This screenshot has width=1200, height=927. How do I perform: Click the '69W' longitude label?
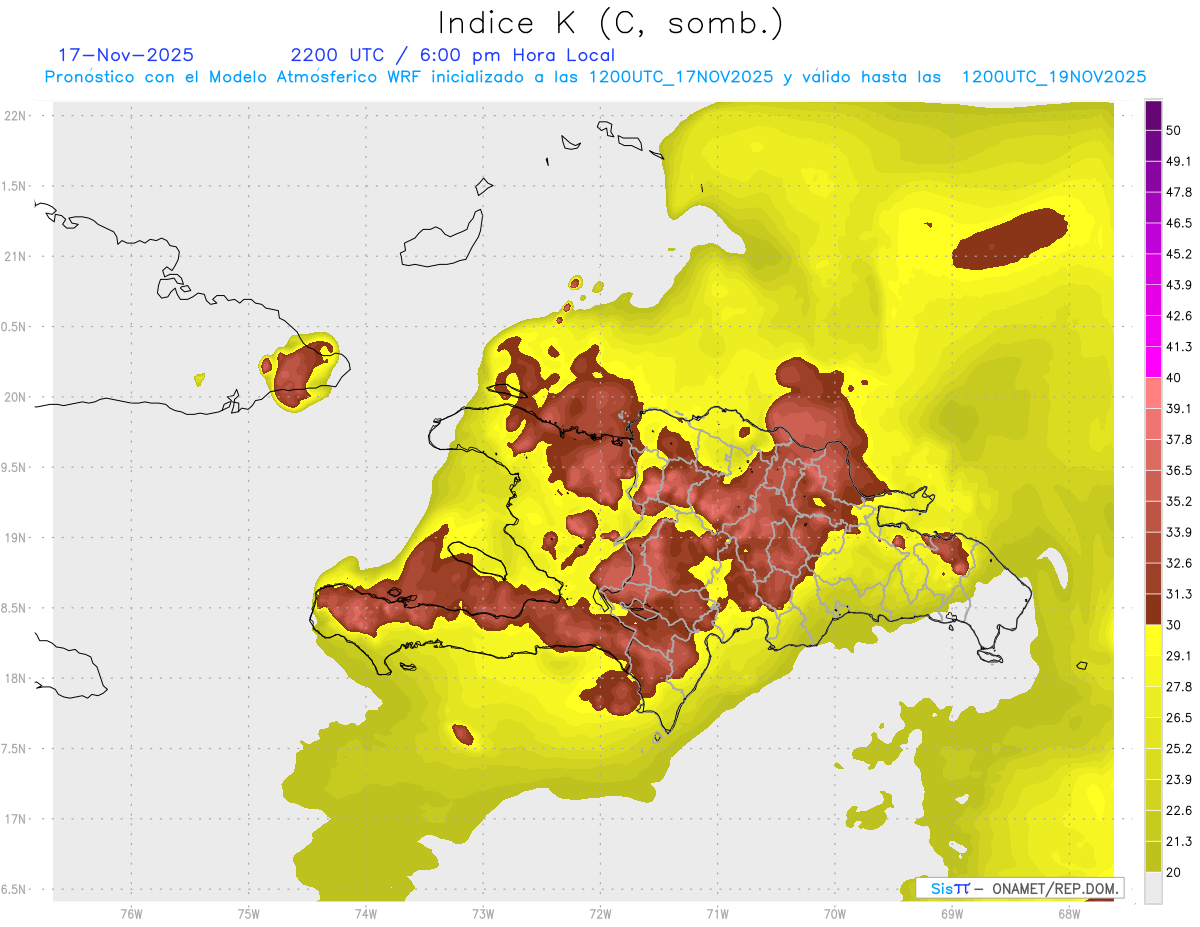(x=952, y=913)
